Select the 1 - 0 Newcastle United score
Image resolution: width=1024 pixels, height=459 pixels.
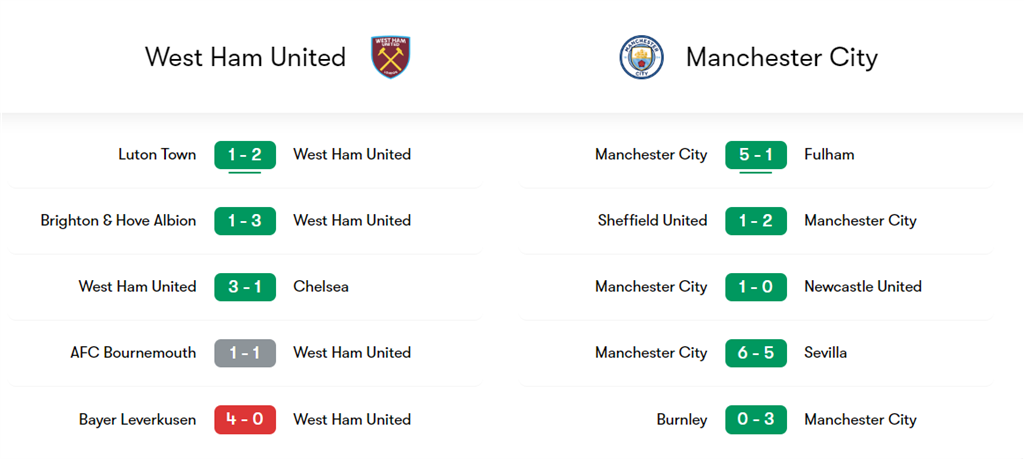[756, 287]
